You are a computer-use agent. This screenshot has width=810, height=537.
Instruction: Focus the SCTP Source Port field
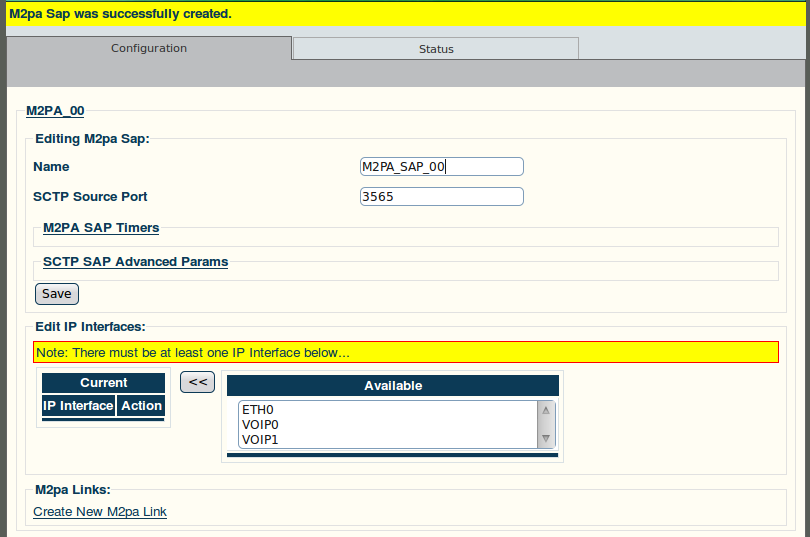(x=442, y=197)
